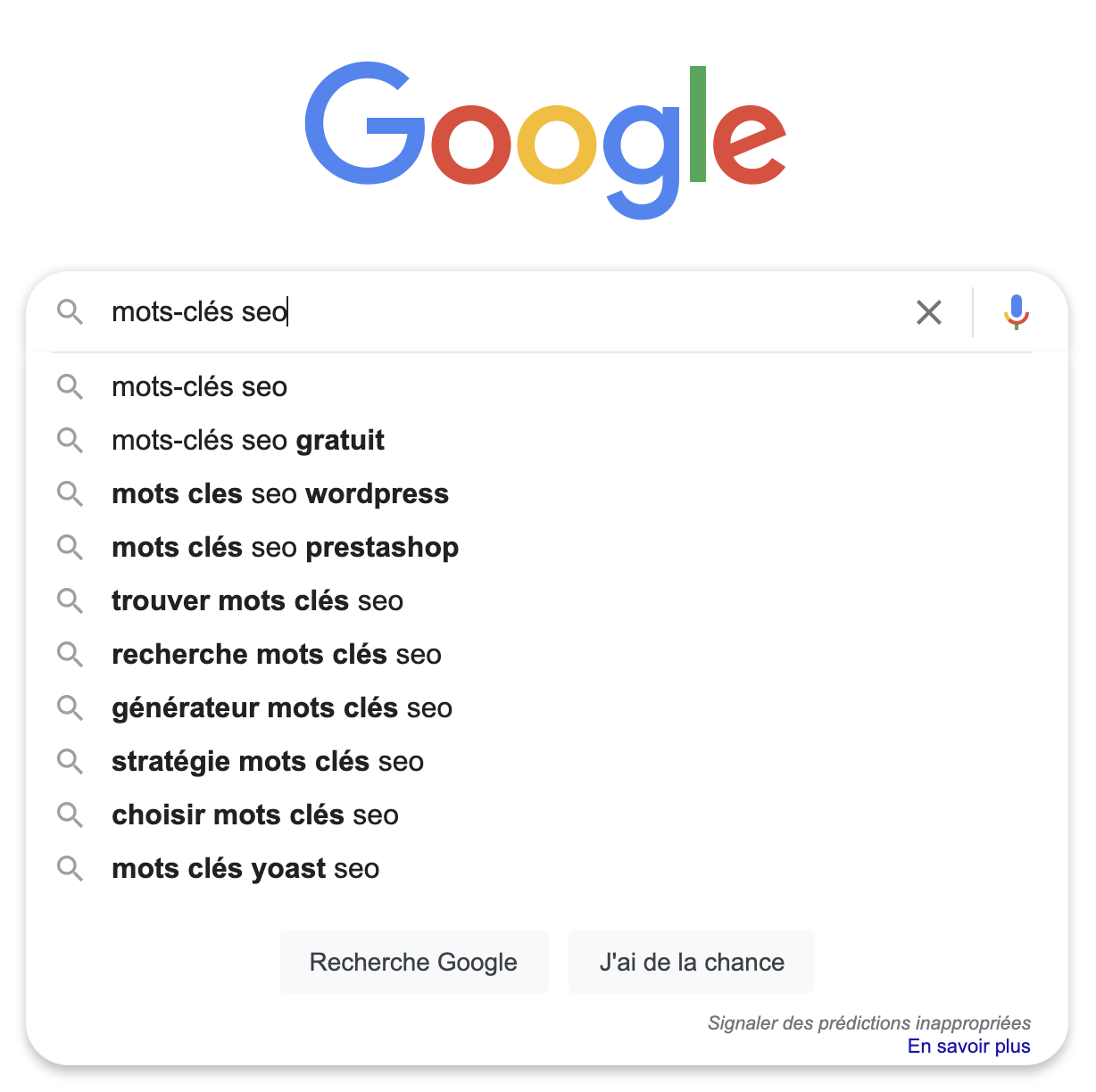Click the magnifier icon beside 'mots clés yoast seo'
1096x1092 pixels.
click(x=70, y=868)
